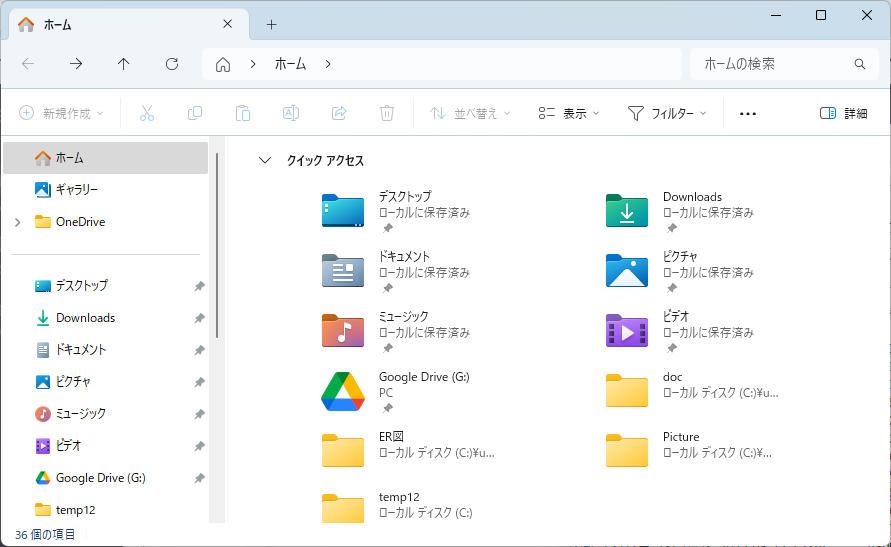Screen dimensions: 891x547
Task: Click the Rename icon in toolbar
Action: (291, 113)
